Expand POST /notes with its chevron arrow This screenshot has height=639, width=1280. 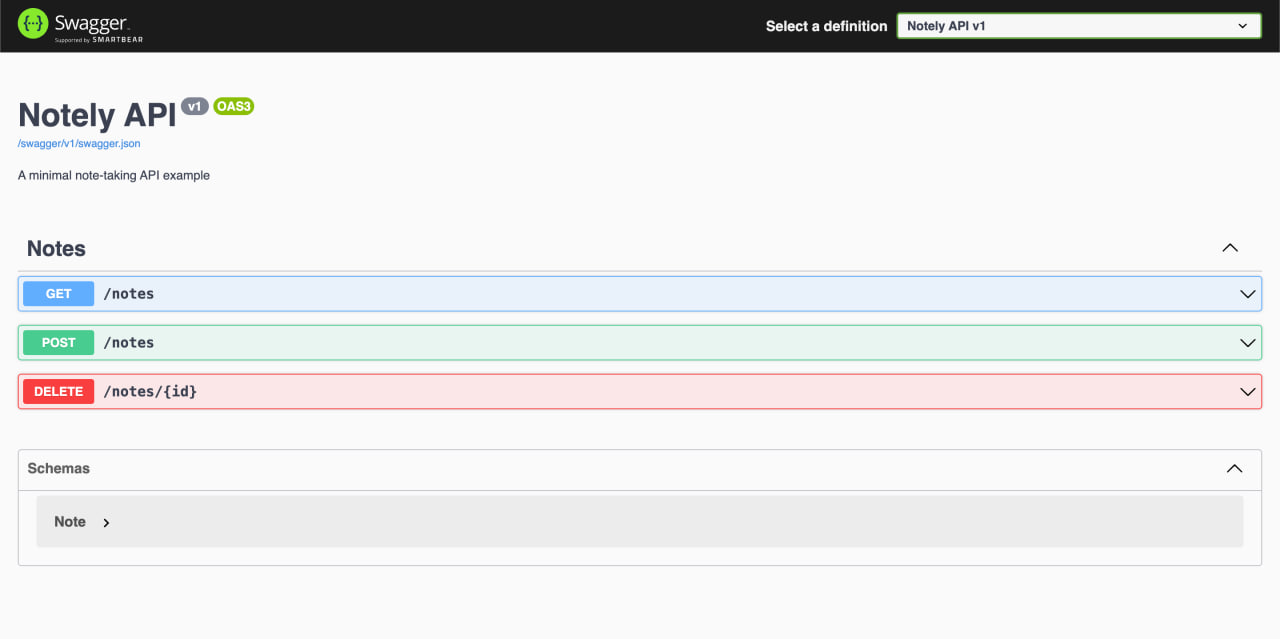pyautogui.click(x=1247, y=343)
